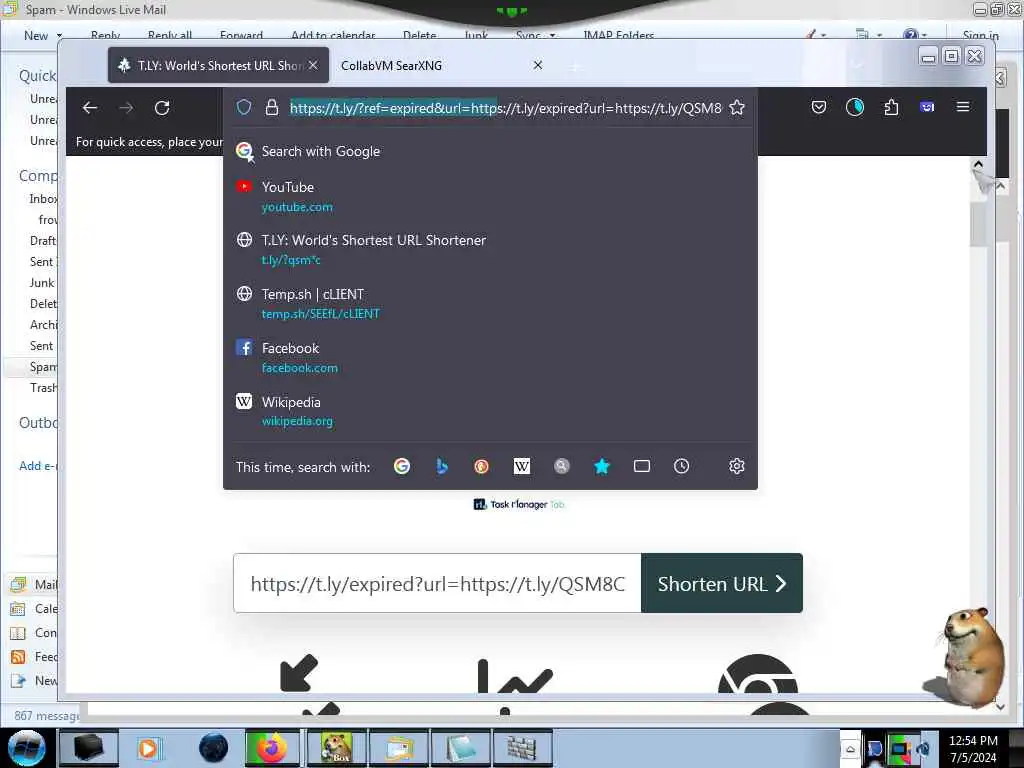Search bookmarks with the blue star icon
Image resolution: width=1024 pixels, height=768 pixels.
[x=602, y=466]
